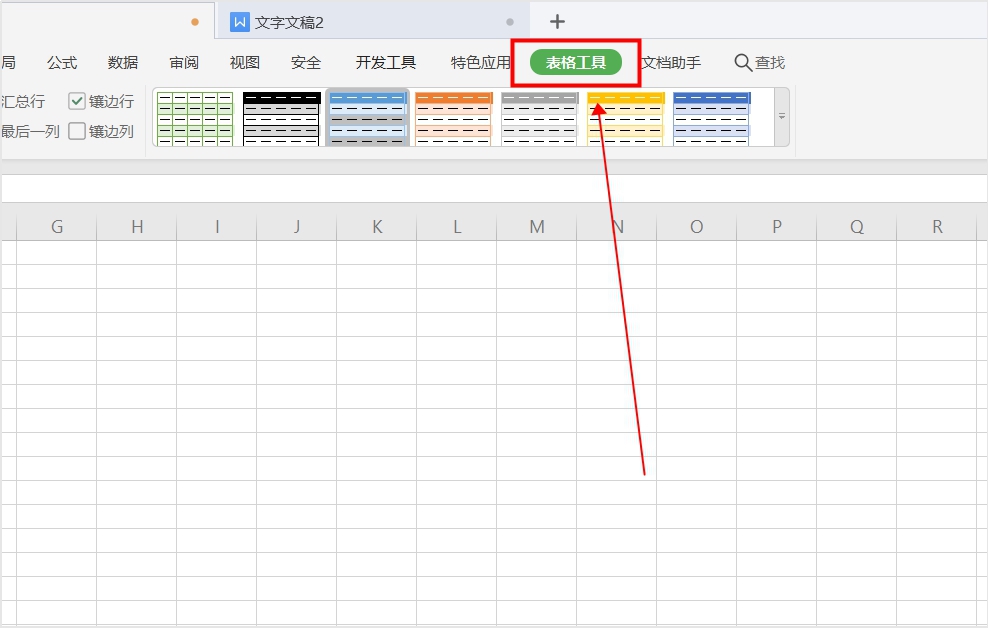Image resolution: width=988 pixels, height=628 pixels.
Task: Select column R header
Action: click(937, 227)
